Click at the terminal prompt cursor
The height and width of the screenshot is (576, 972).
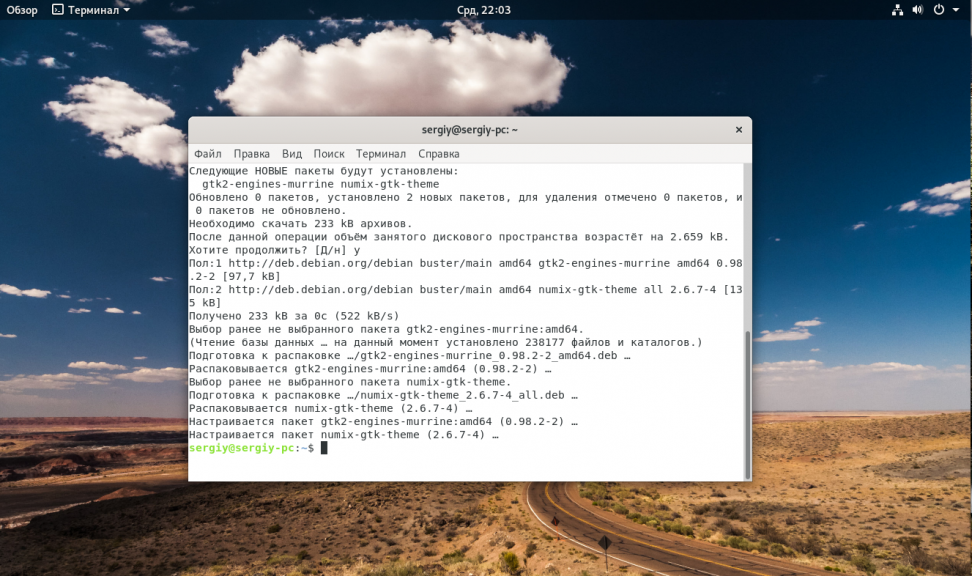[x=324, y=448]
